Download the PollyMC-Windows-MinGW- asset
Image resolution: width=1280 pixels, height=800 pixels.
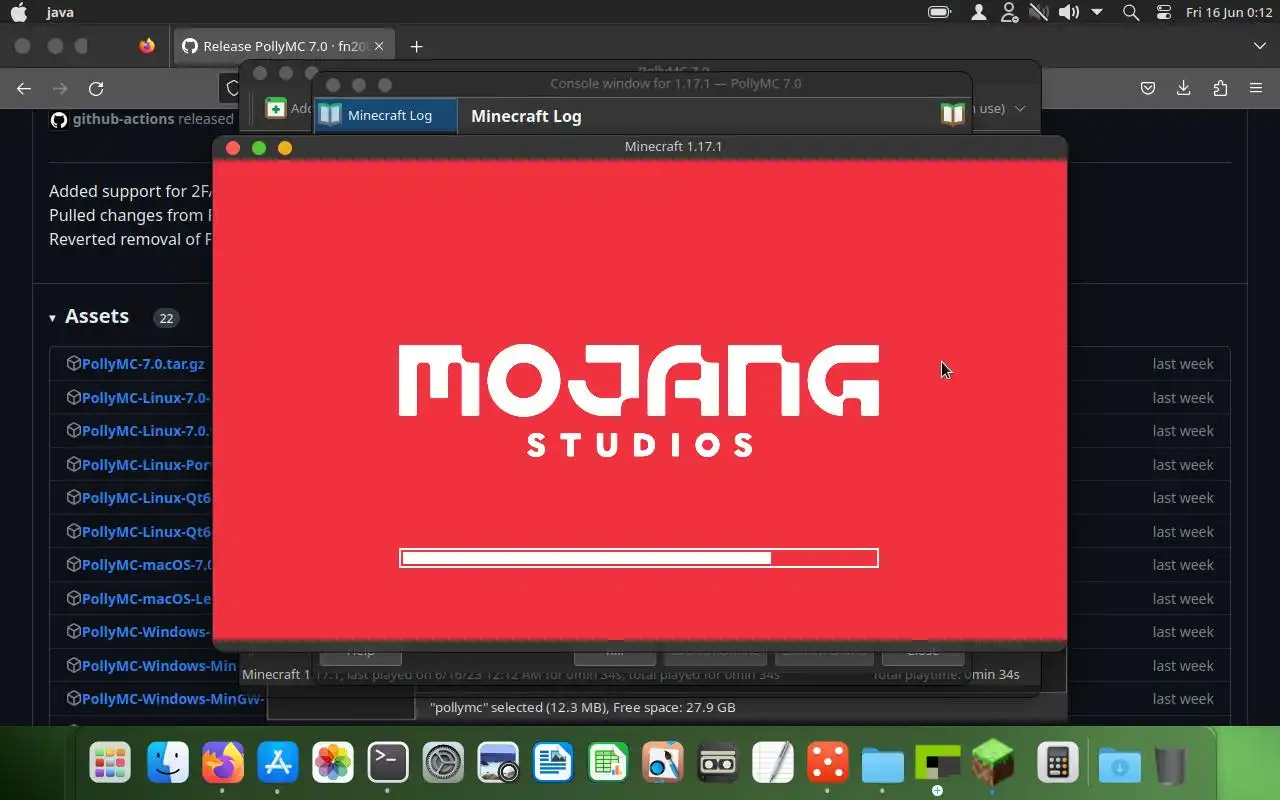[174, 699]
